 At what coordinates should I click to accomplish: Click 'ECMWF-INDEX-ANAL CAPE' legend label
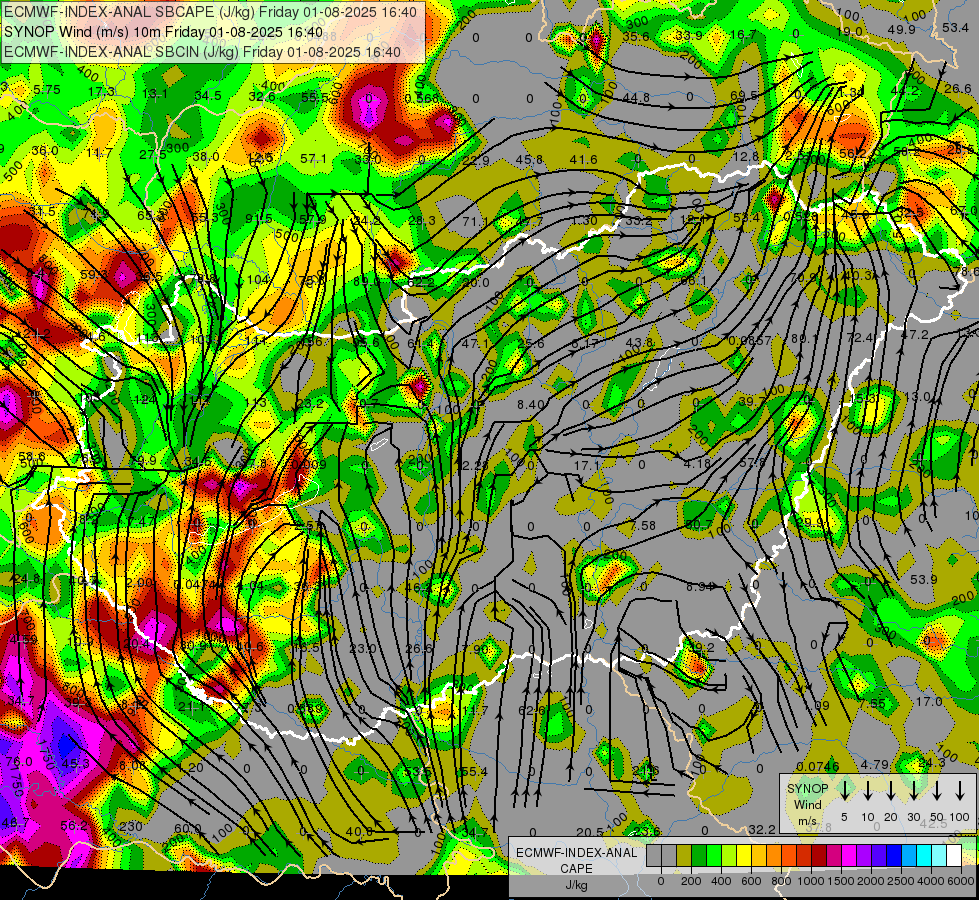tap(576, 861)
